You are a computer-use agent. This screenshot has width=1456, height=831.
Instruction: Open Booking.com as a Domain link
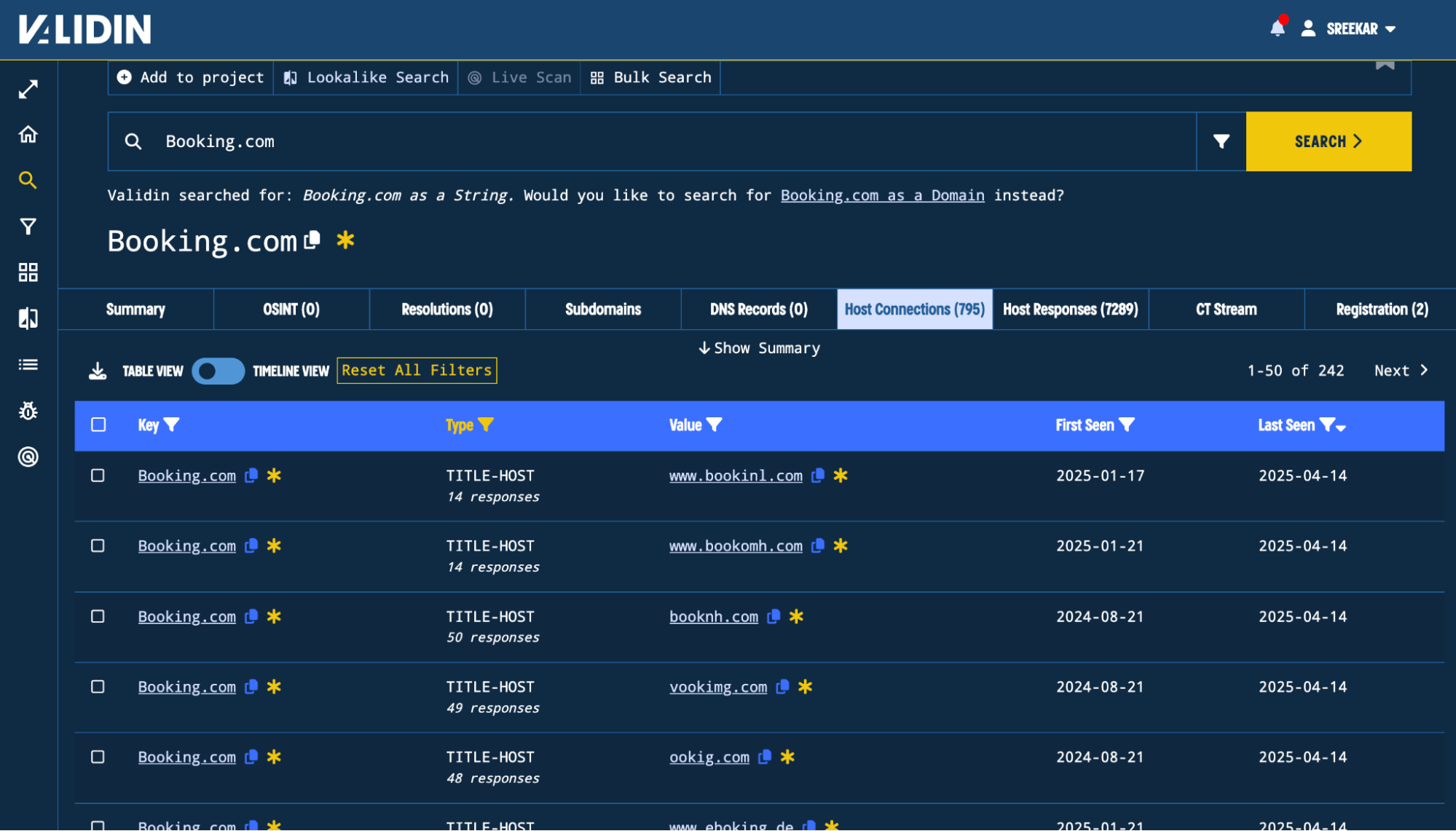[882, 195]
